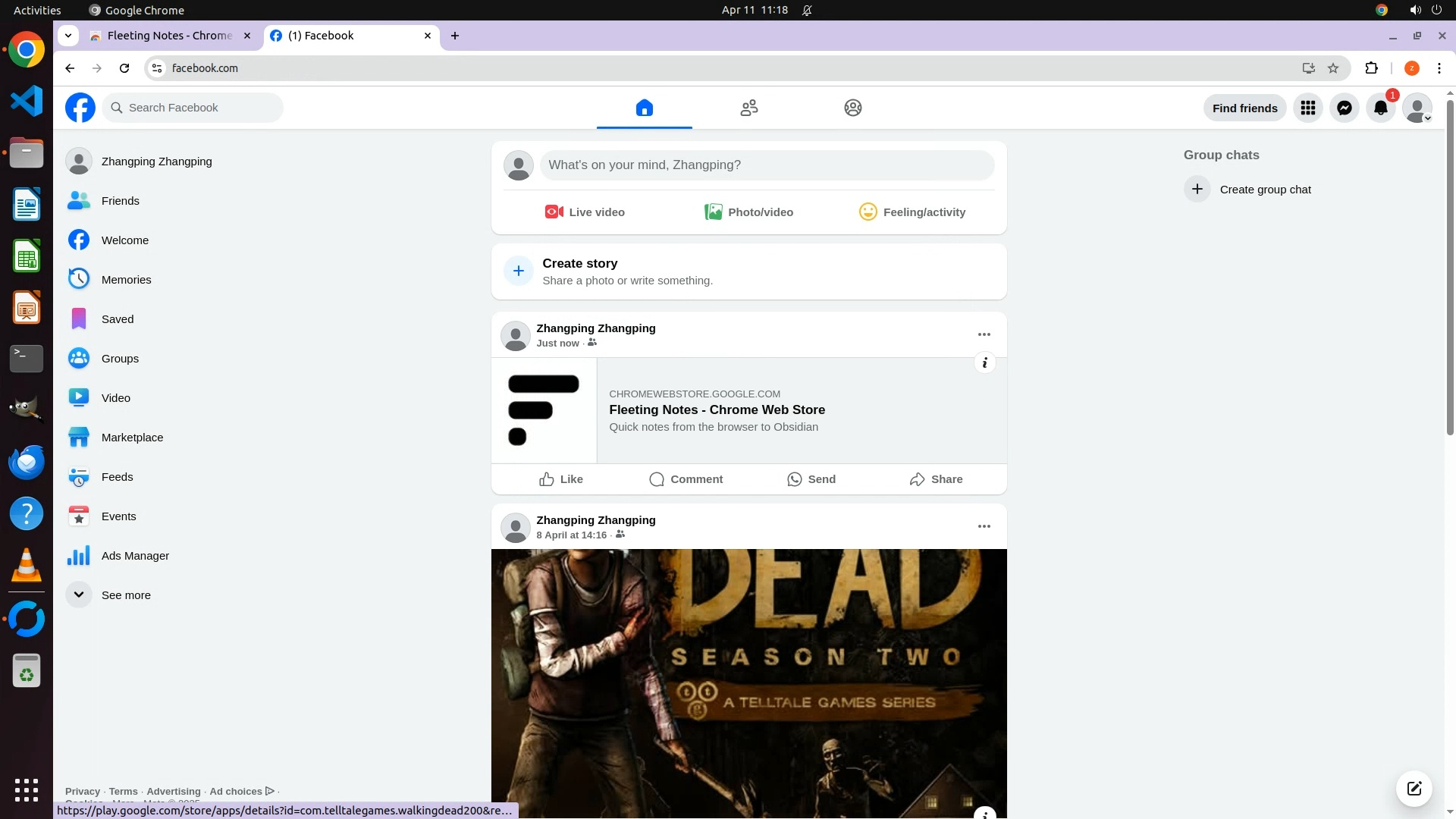This screenshot has width=1456, height=819.
Task: Open the Chrome tab search dropdown
Action: tap(68, 36)
